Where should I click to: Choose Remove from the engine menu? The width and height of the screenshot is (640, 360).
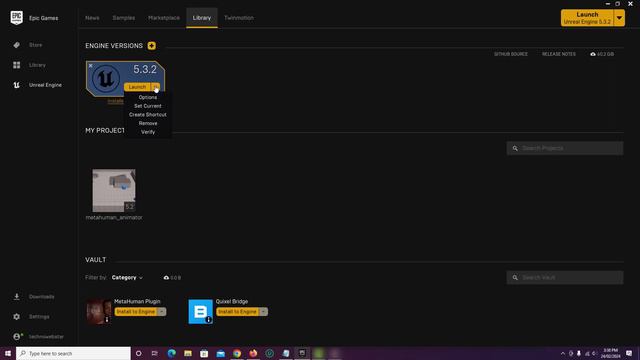pos(148,123)
